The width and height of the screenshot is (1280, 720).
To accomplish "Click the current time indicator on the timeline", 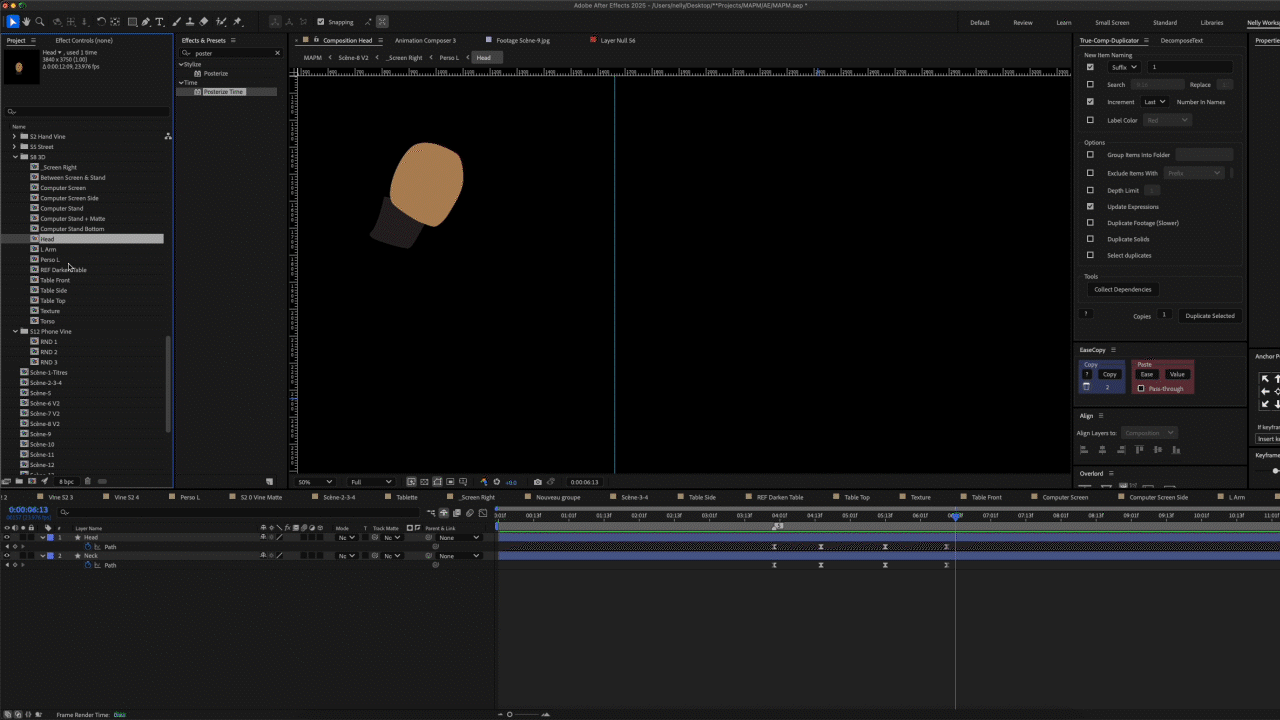I will [955, 516].
